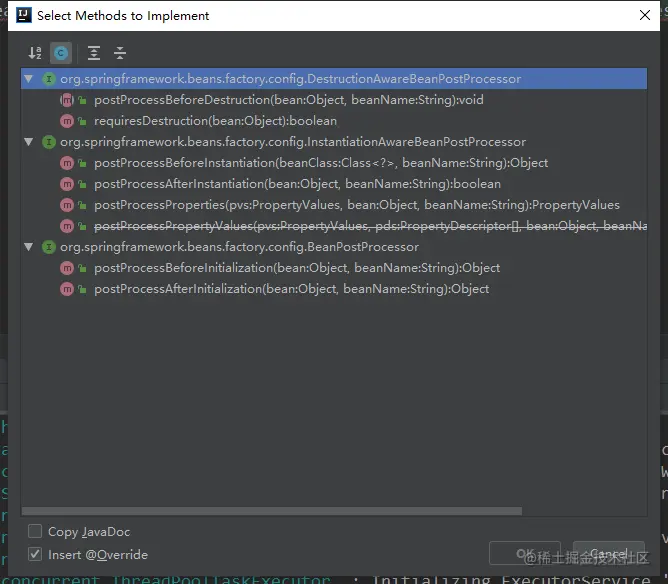The image size is (668, 584).
Task: Collapse the DestructionAwareBeanPostProcessor node arrow
Action: (29, 79)
